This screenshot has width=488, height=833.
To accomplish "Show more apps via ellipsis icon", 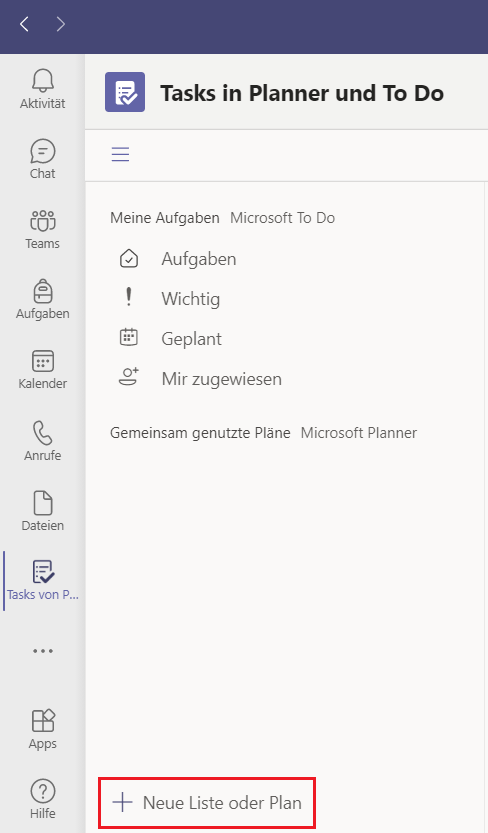I will [42, 651].
